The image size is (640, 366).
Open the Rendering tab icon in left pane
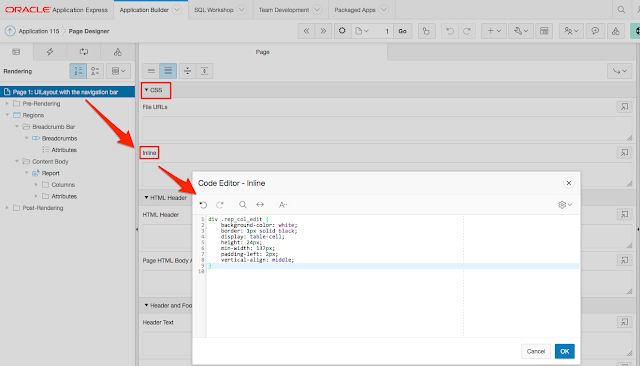click(x=16, y=52)
